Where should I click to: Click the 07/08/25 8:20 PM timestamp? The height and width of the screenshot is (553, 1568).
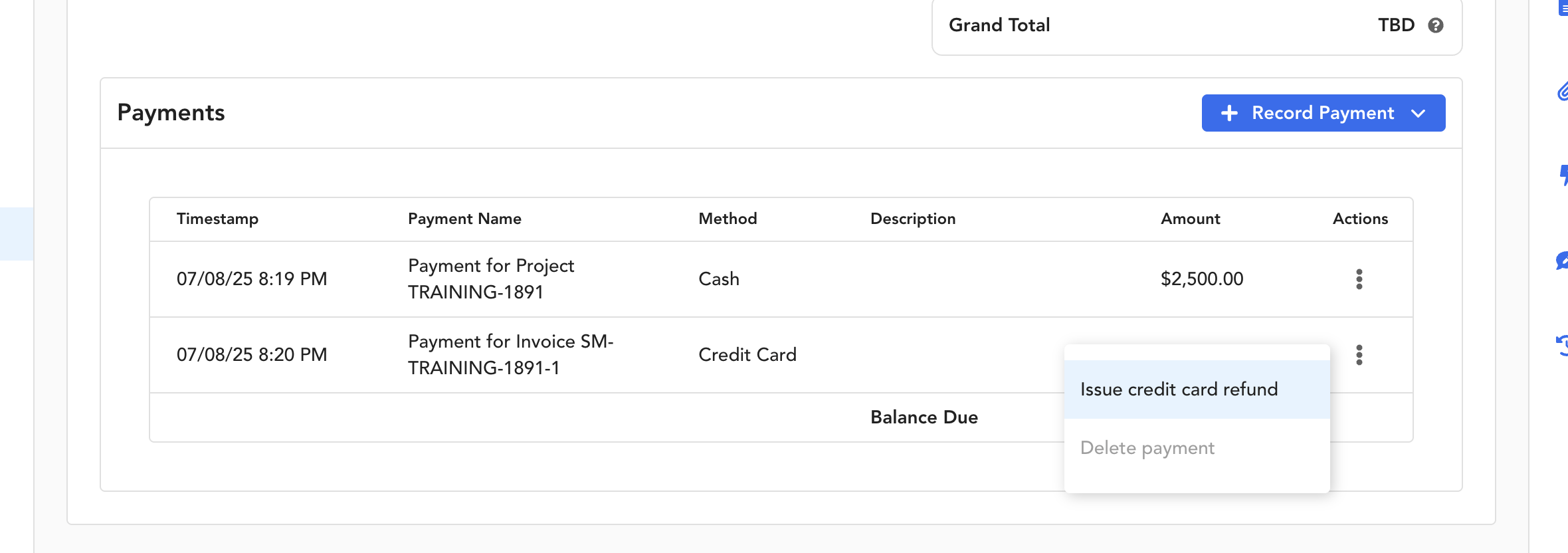252,355
